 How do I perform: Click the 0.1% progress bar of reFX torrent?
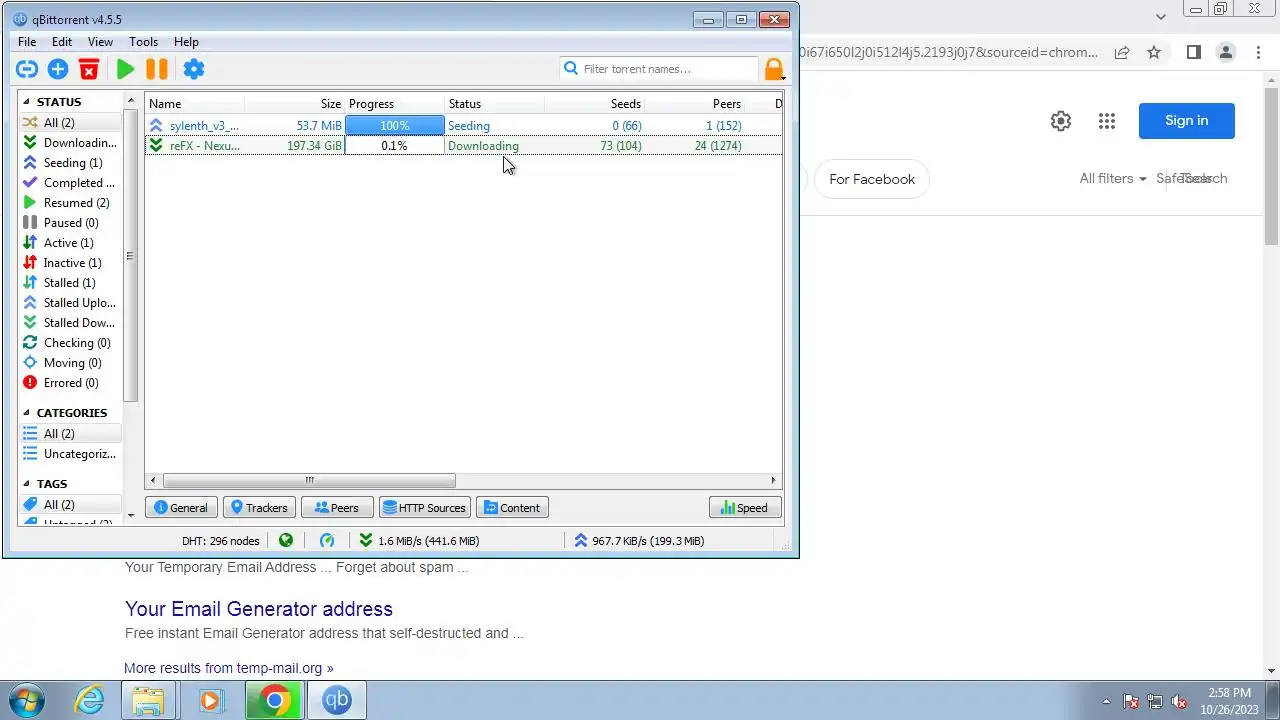[395, 146]
